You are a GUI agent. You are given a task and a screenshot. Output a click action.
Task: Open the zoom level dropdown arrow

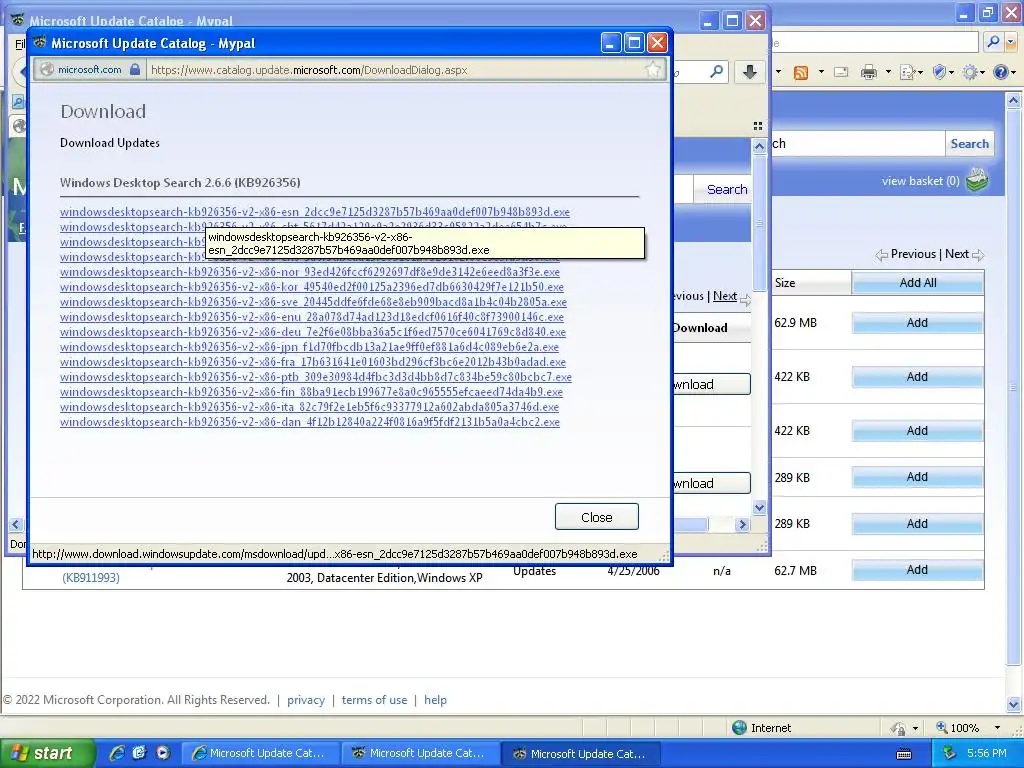[x=997, y=728]
